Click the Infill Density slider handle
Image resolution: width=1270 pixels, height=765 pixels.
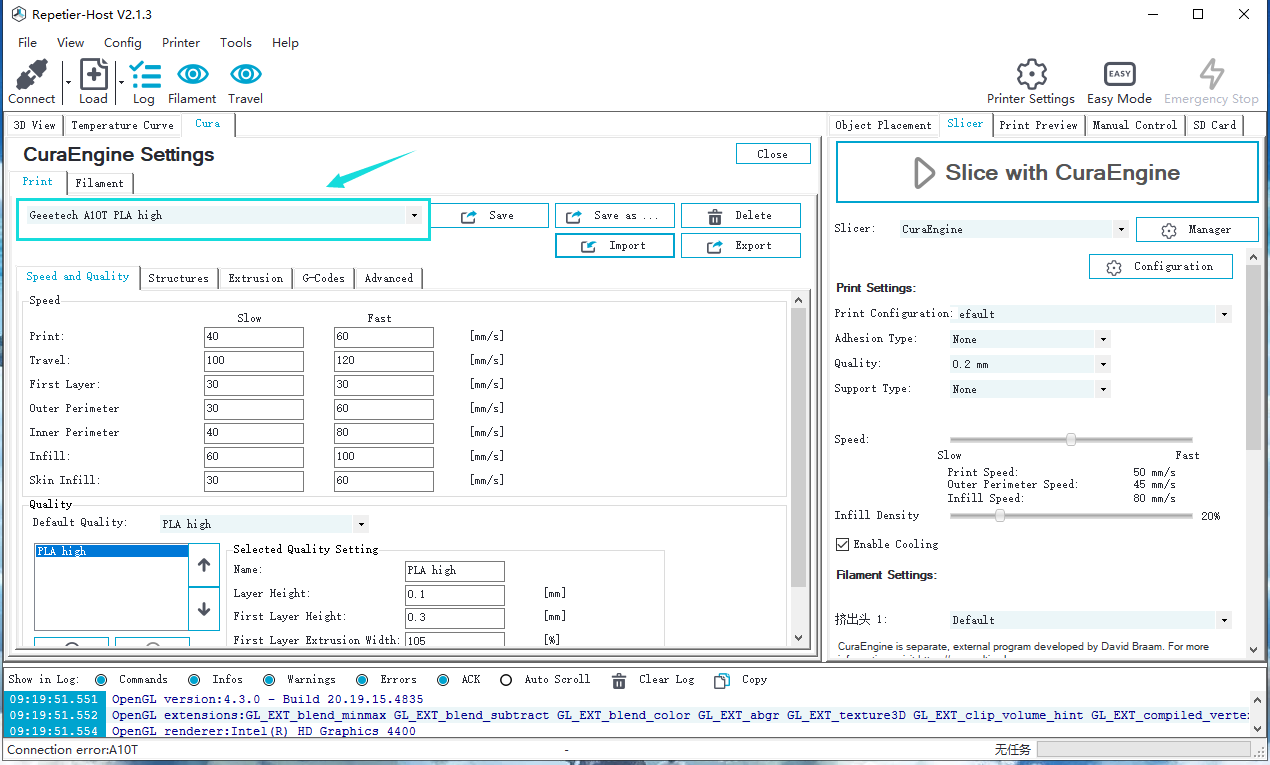coord(999,516)
